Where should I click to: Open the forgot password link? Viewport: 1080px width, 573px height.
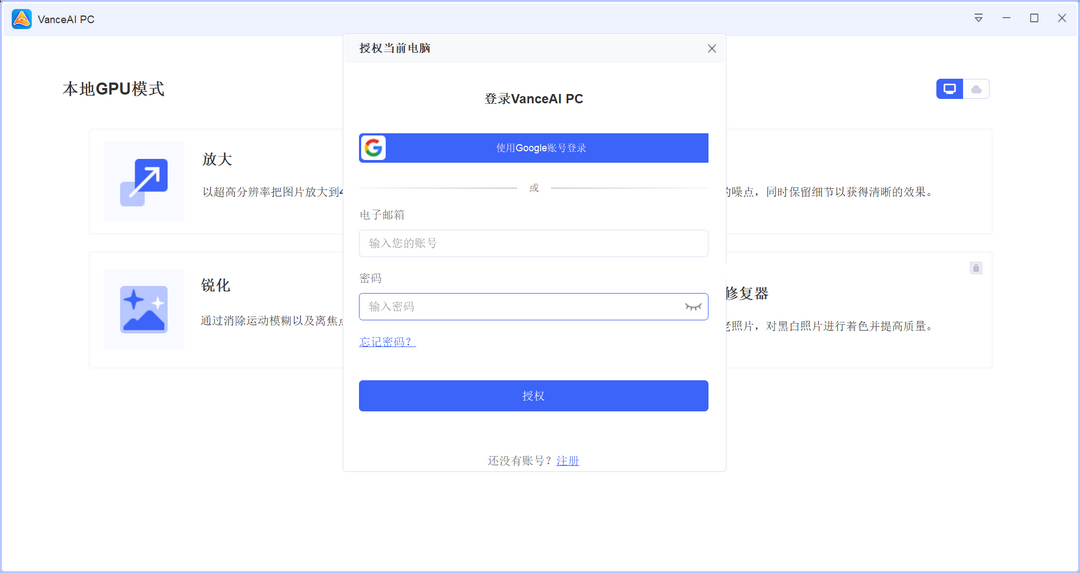point(387,342)
